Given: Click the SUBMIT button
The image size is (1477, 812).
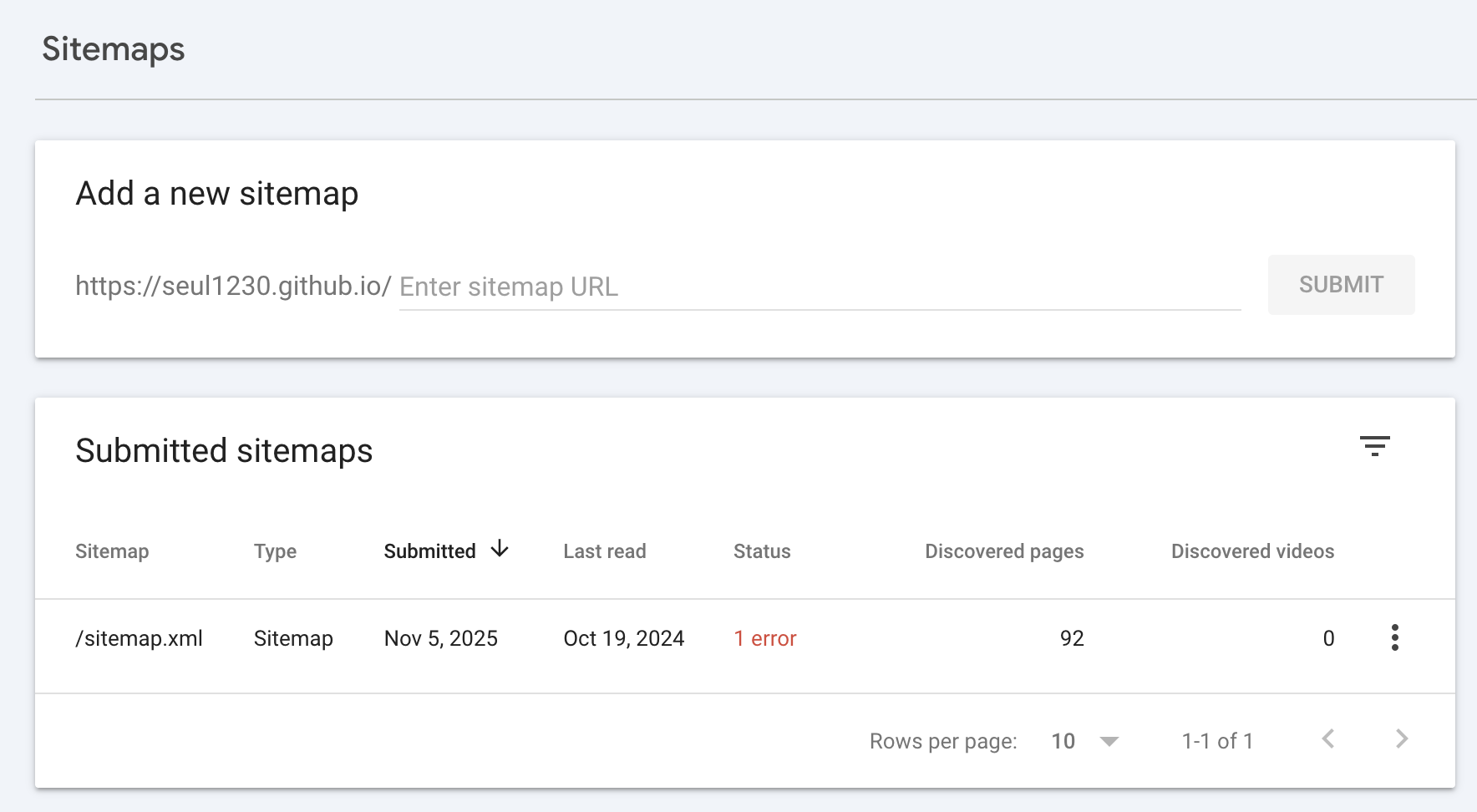Looking at the screenshot, I should (1341, 285).
